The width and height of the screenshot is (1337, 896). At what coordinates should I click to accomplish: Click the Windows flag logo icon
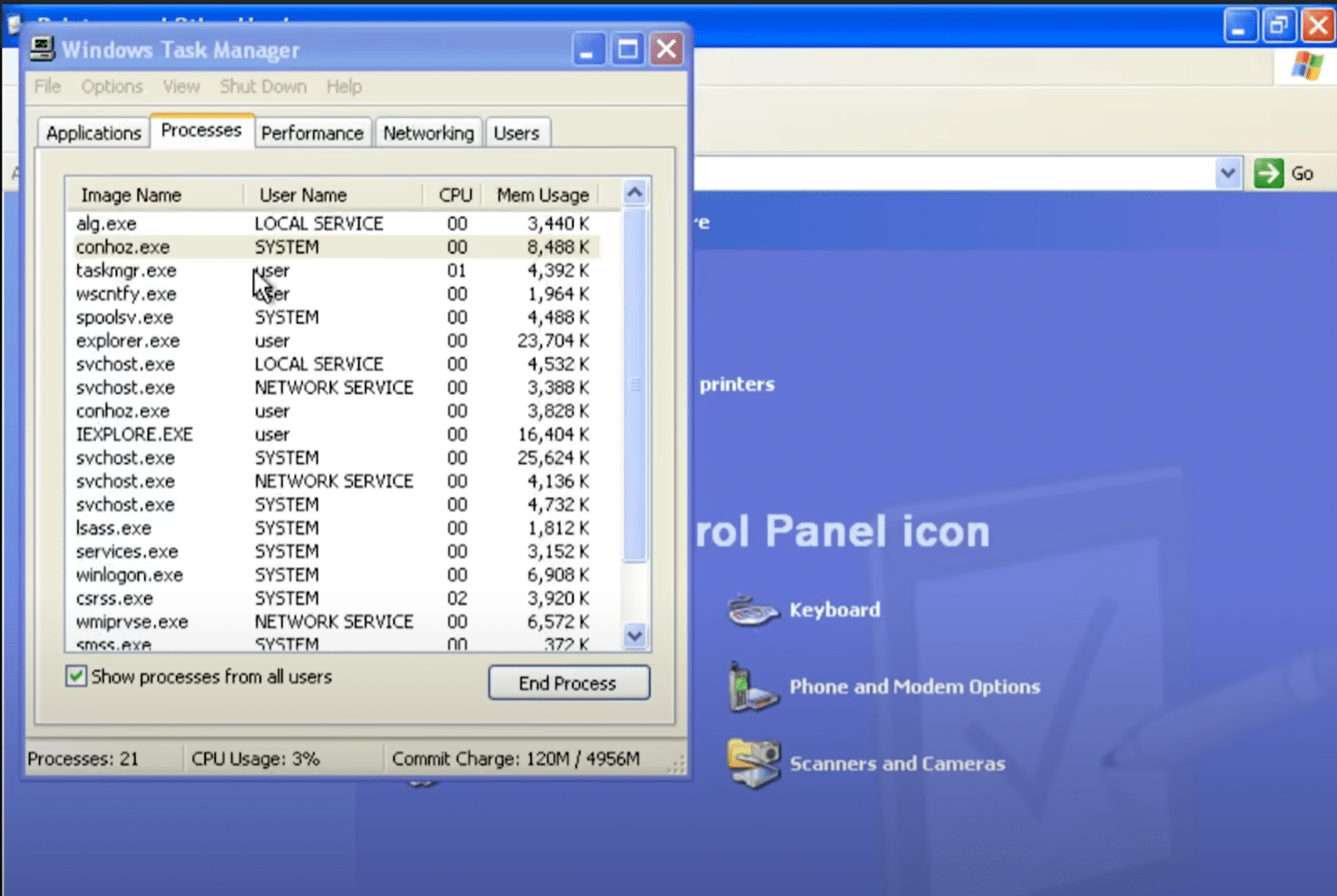pos(1307,65)
